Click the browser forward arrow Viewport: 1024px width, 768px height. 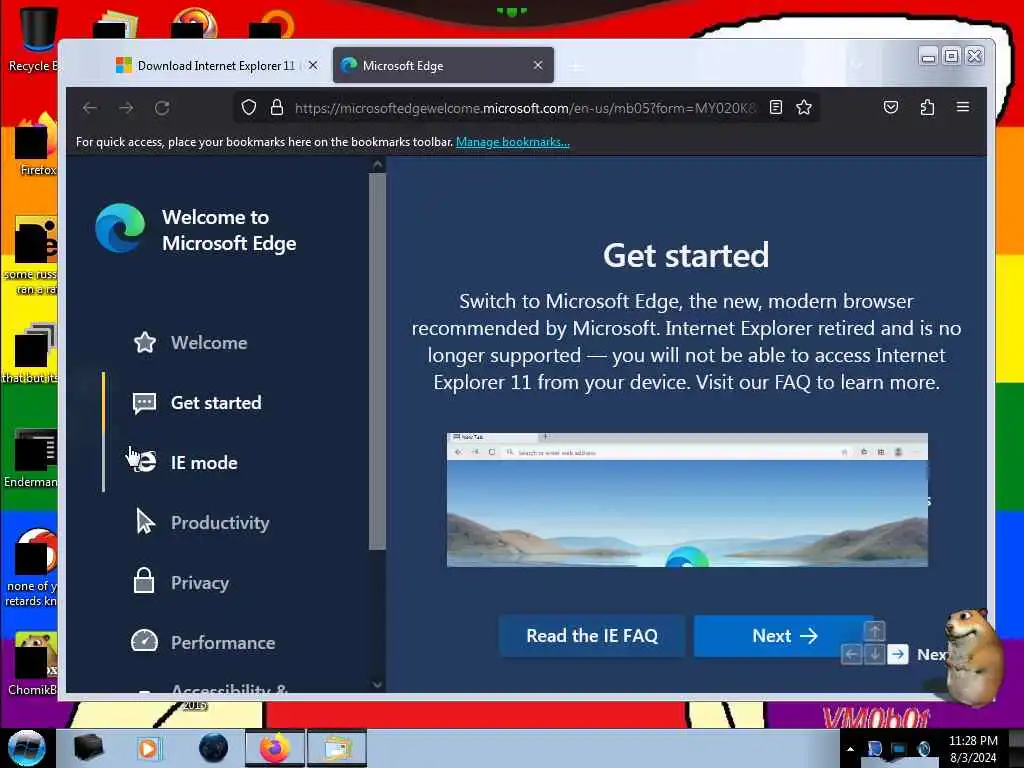[x=127, y=108]
